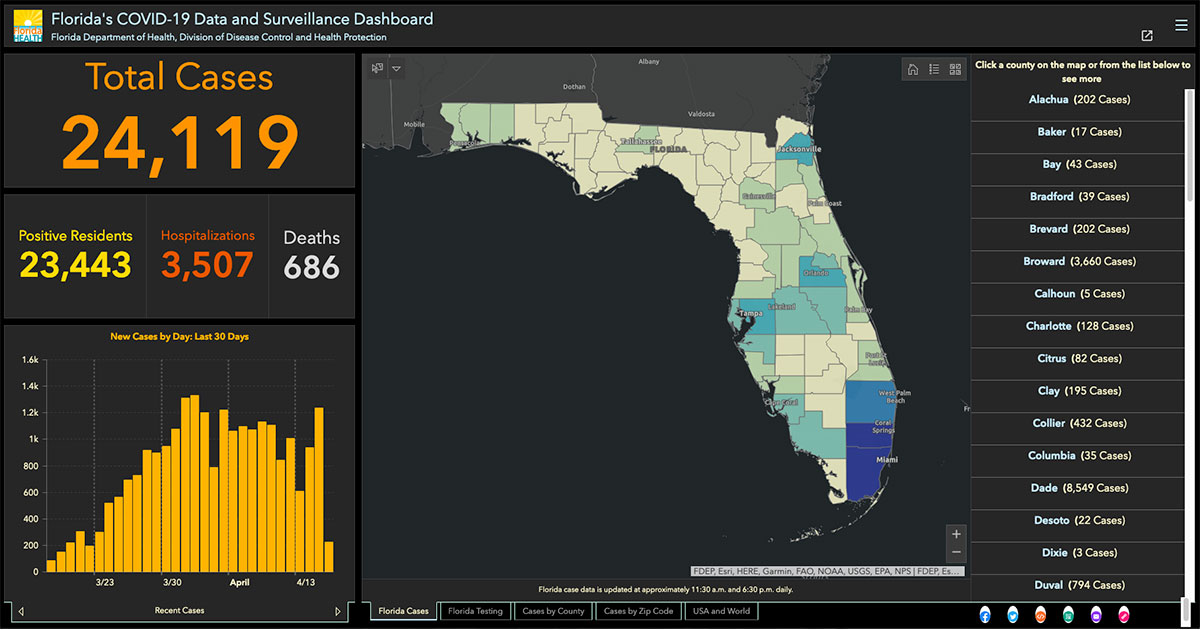
Task: Expand the dropdown arrow beside bookmarks icon
Action: click(397, 69)
